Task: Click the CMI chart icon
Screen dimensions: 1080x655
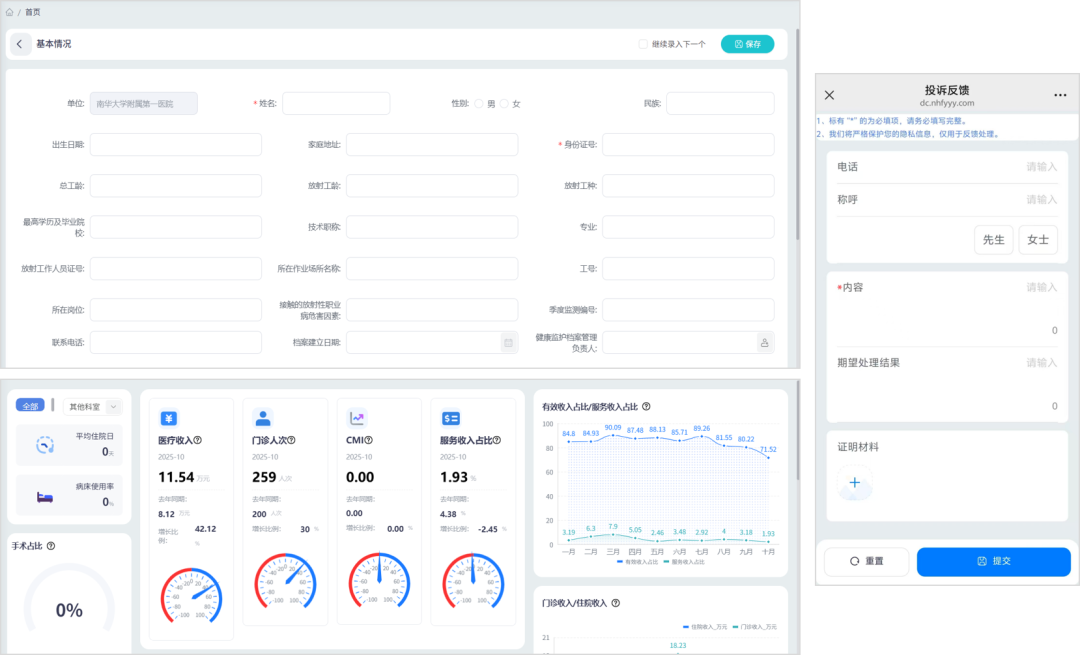Action: click(357, 418)
